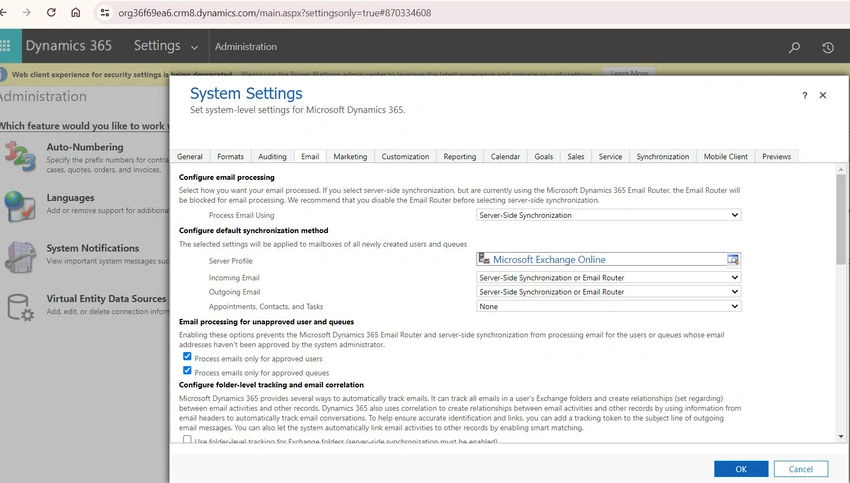
Task: Select the Email tab
Action: click(x=310, y=157)
